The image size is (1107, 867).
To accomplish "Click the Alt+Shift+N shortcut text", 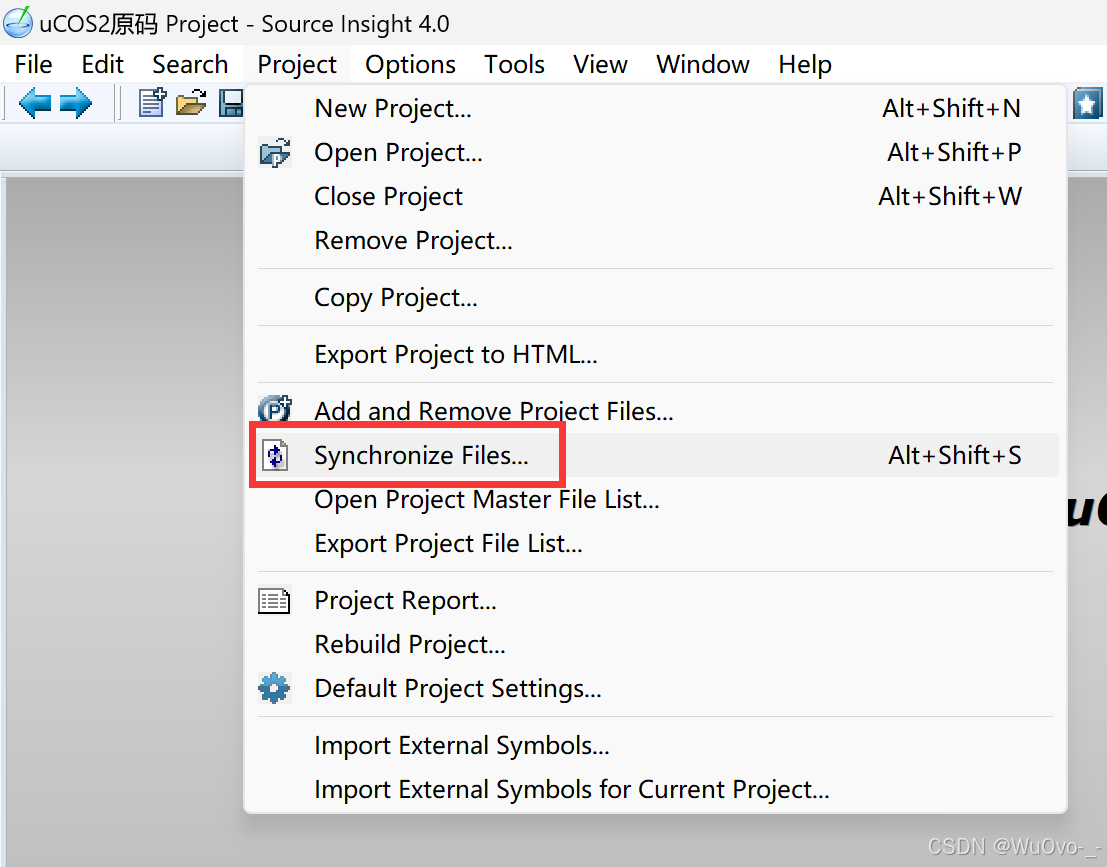I will (x=951, y=108).
